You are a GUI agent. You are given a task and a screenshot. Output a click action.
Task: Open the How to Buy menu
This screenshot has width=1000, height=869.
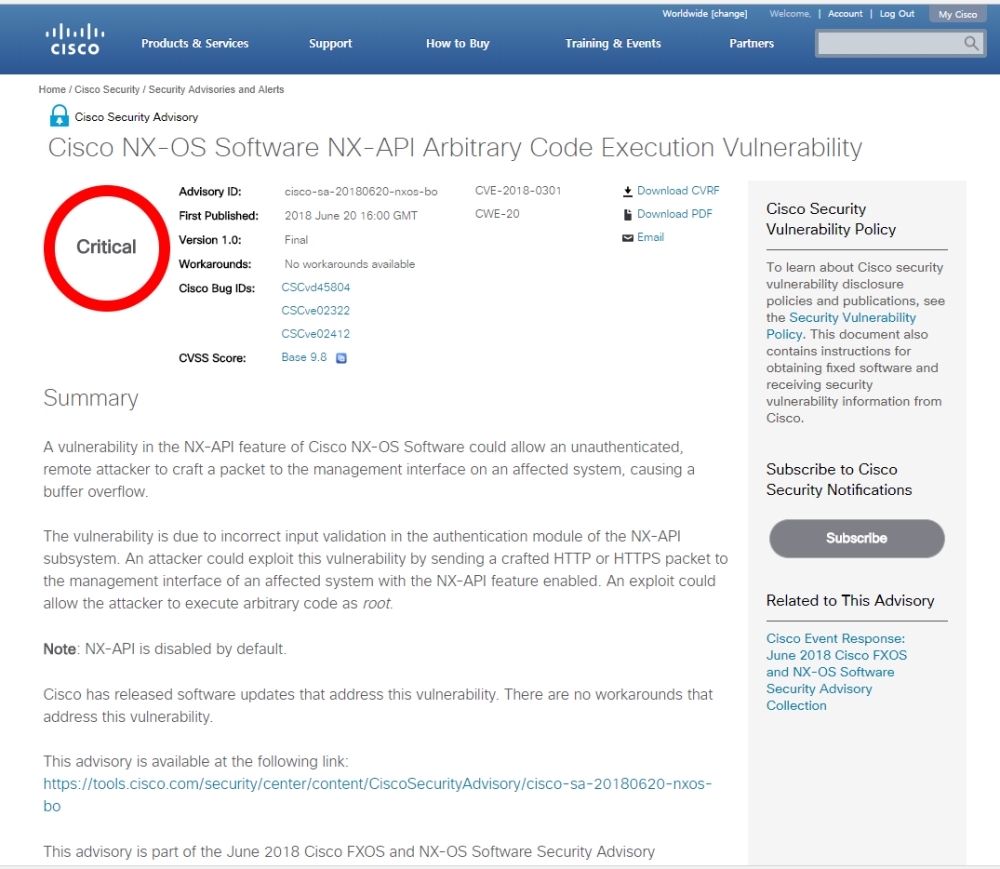(458, 43)
